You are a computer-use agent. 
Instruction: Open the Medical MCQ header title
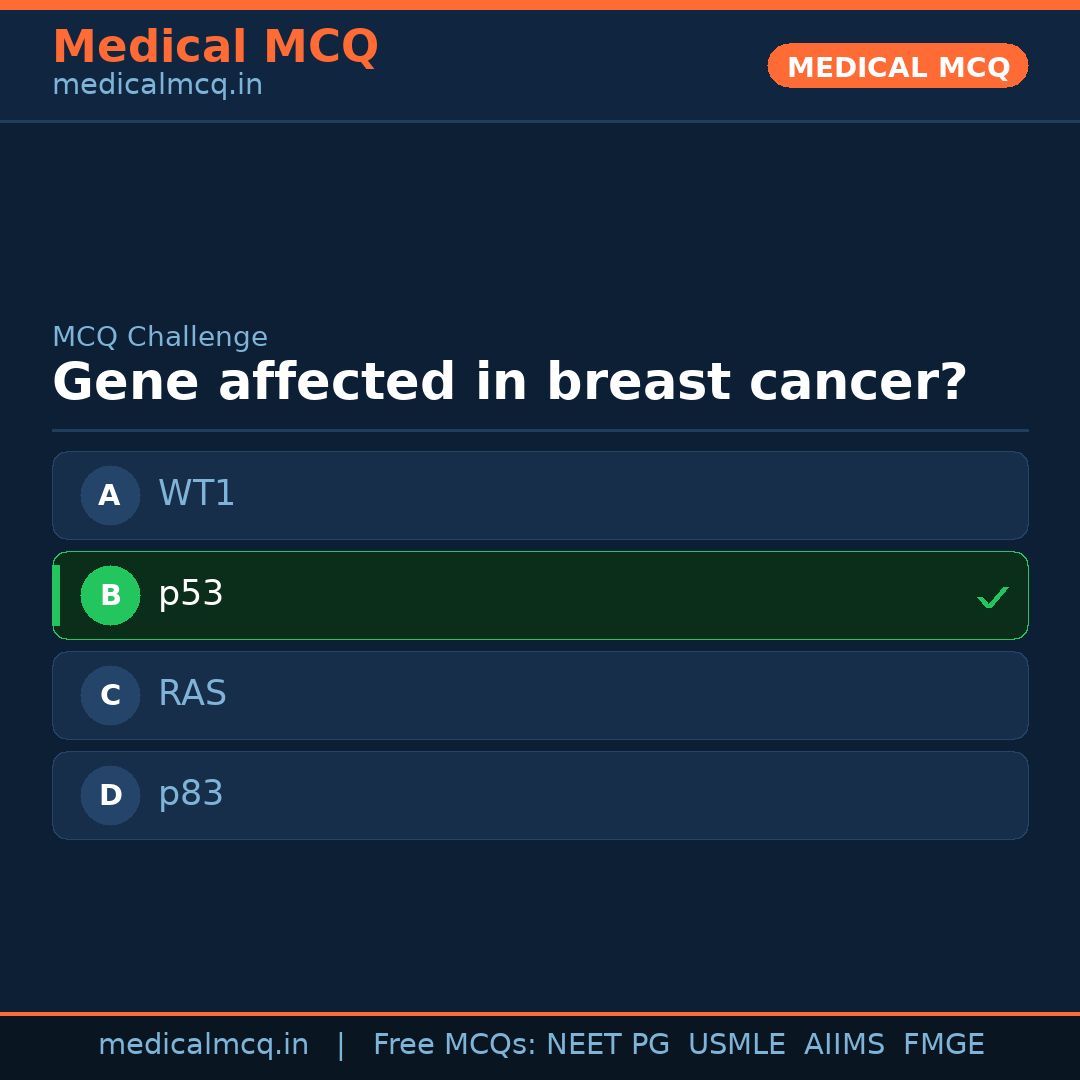215,47
